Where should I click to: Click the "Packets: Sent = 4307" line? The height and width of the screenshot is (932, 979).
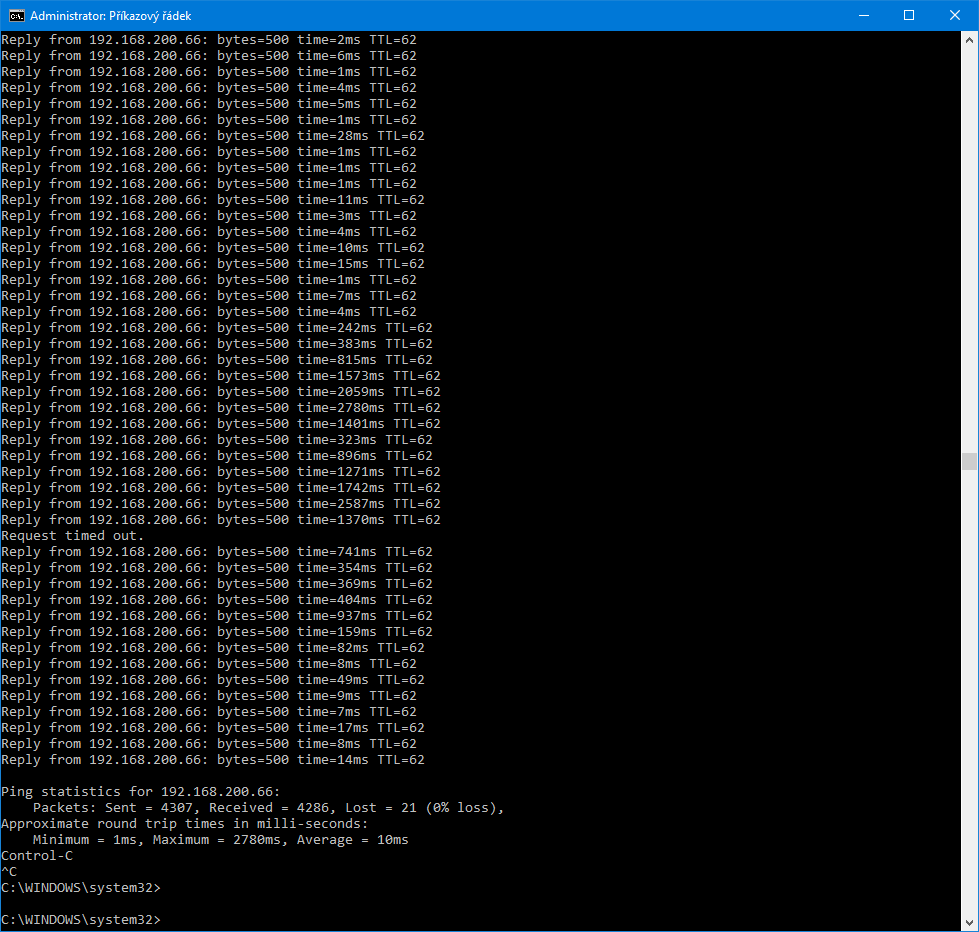[268, 808]
